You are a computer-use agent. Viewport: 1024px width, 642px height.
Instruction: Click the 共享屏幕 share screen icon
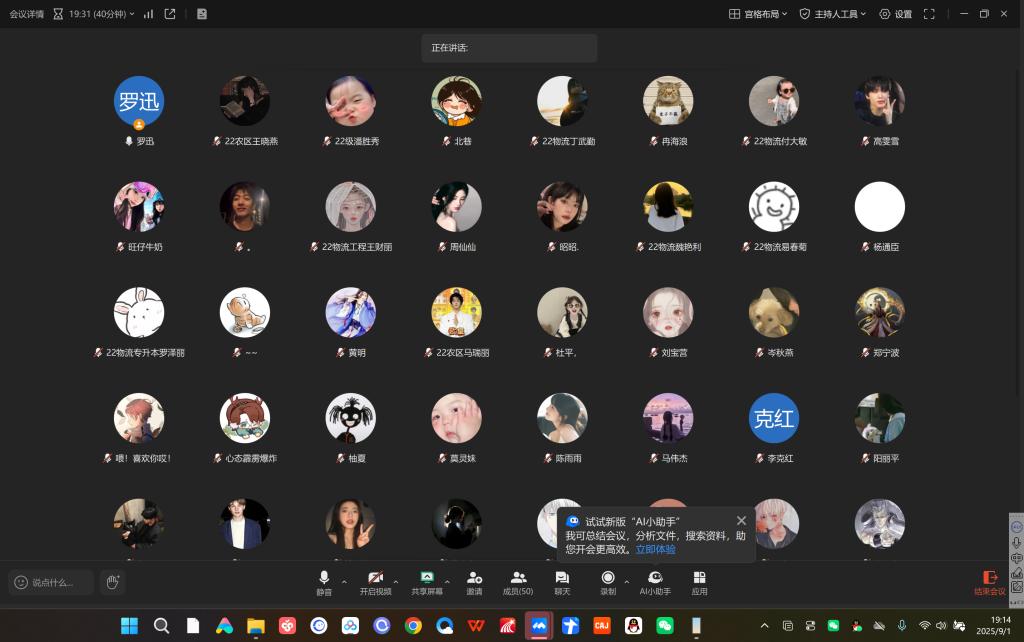(x=427, y=582)
